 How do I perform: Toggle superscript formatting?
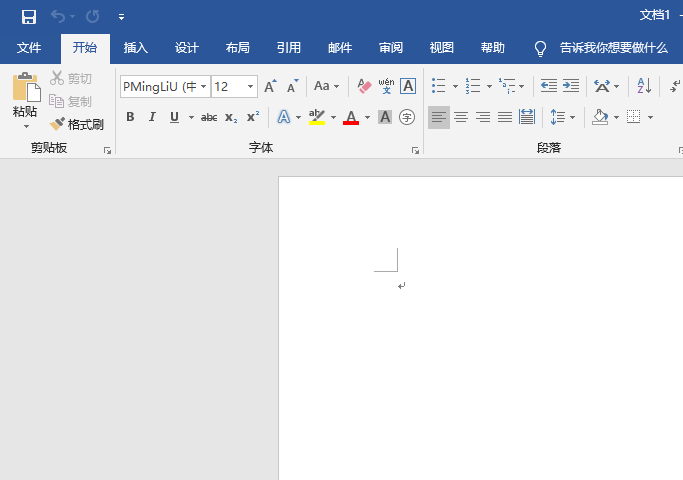tap(253, 117)
